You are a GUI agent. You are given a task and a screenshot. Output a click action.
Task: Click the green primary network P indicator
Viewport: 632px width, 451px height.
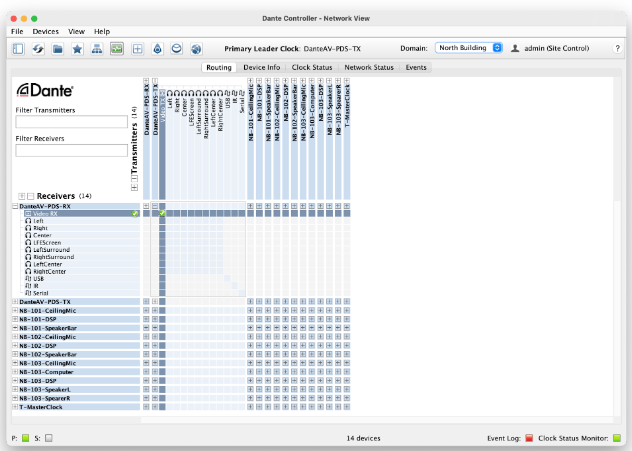point(25,438)
